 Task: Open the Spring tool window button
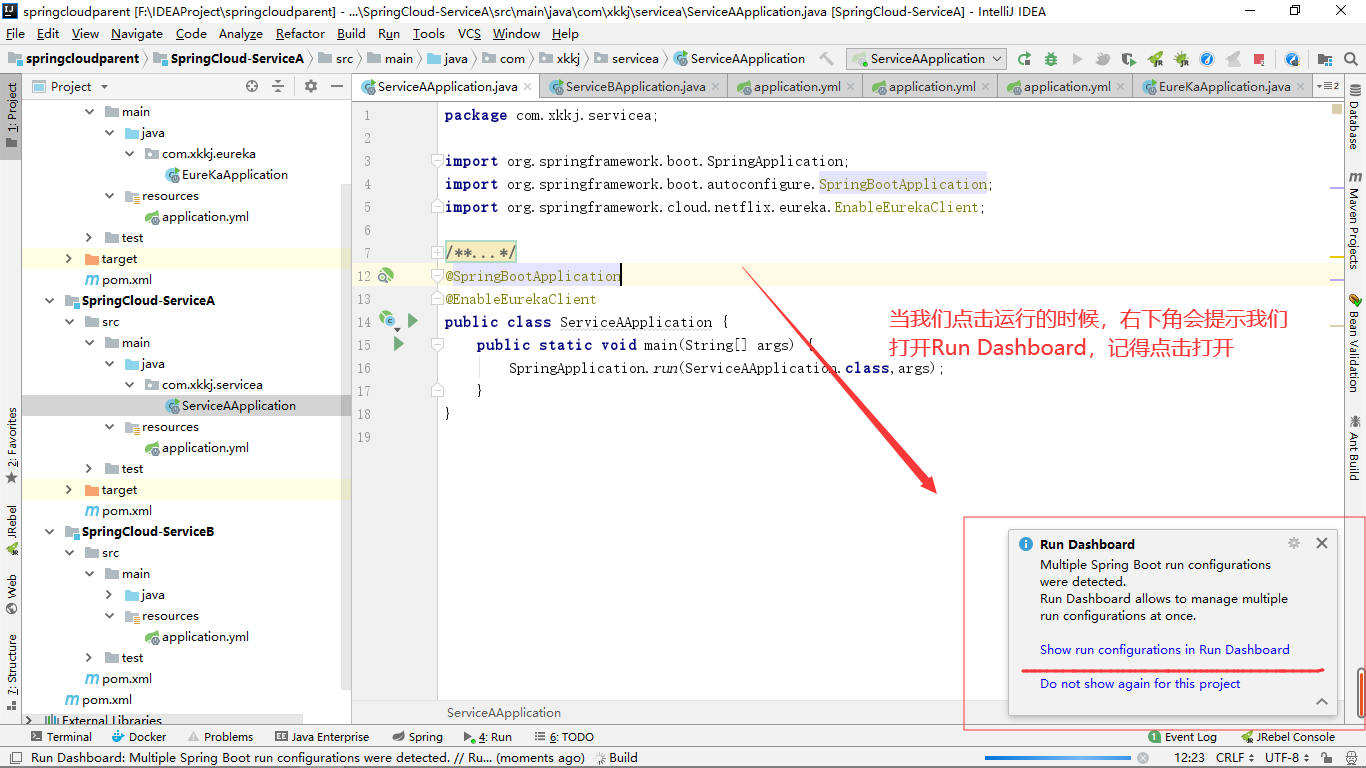[417, 737]
